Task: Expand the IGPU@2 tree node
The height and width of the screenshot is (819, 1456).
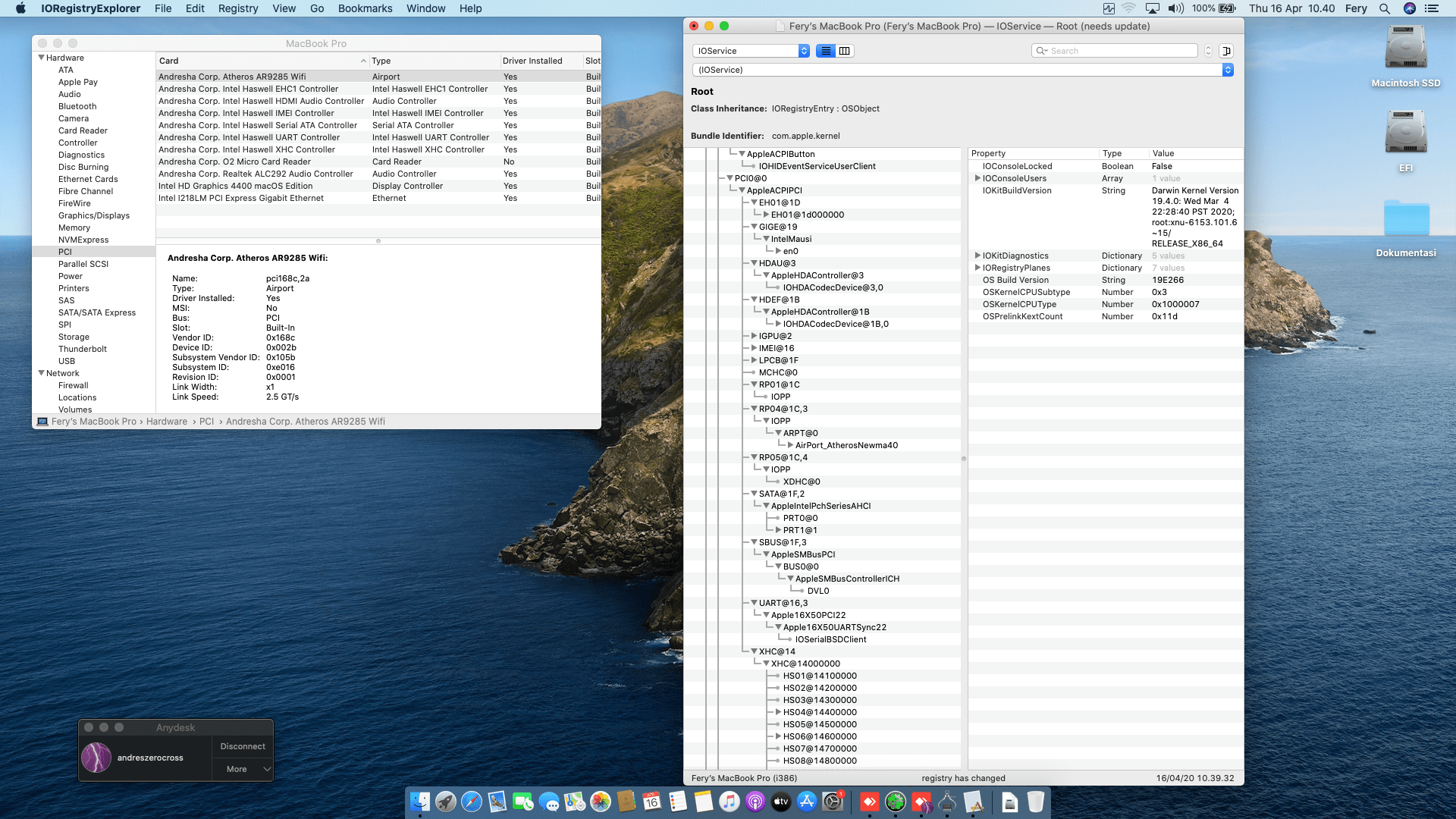Action: click(754, 336)
